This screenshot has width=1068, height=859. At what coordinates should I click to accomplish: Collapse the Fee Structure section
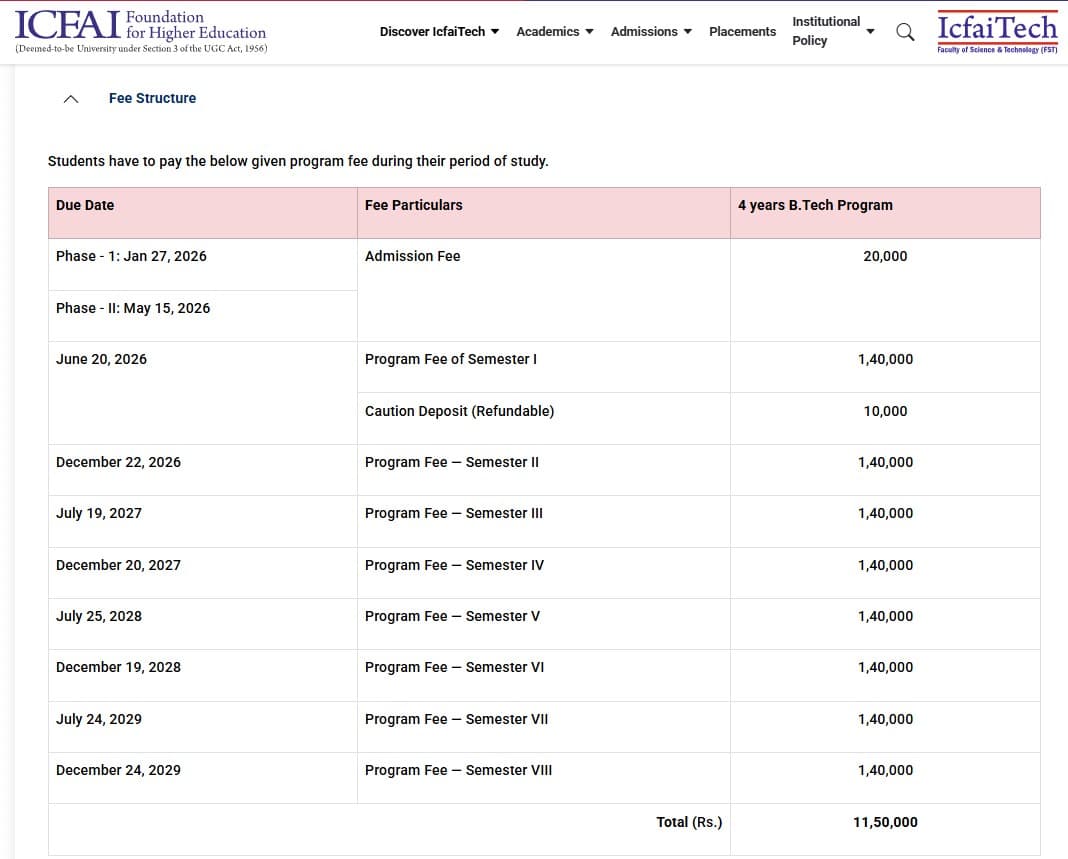(x=70, y=97)
